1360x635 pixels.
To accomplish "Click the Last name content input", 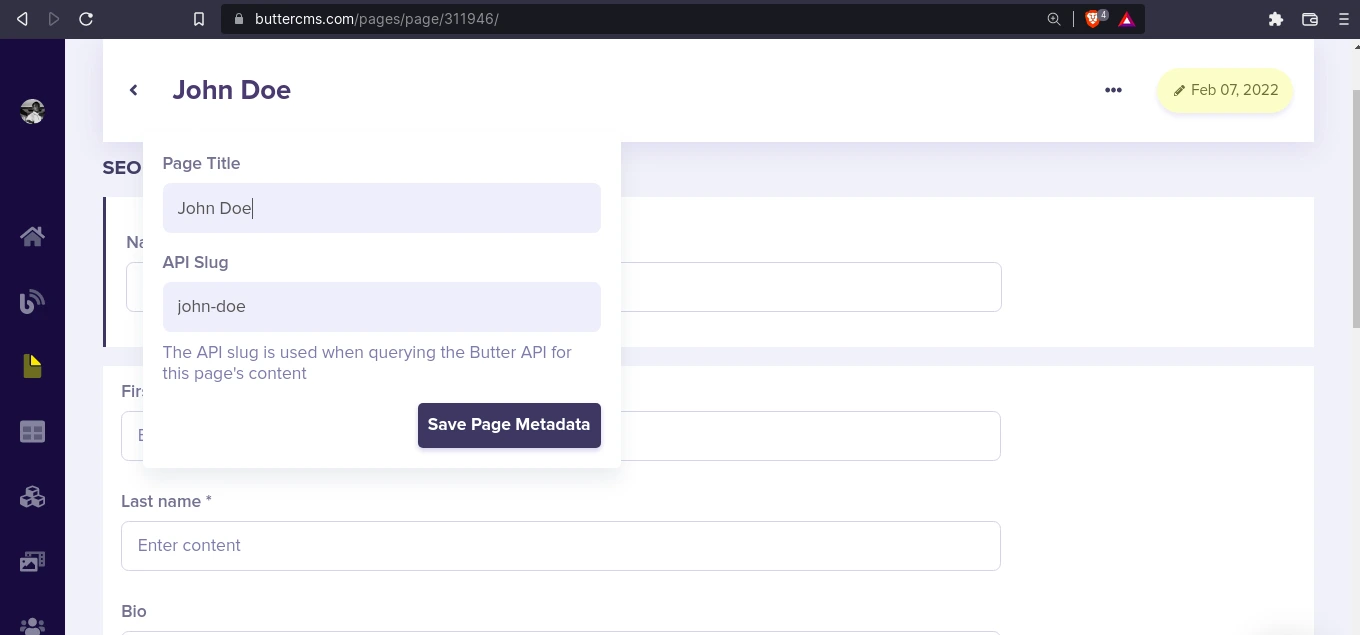I will (561, 546).
